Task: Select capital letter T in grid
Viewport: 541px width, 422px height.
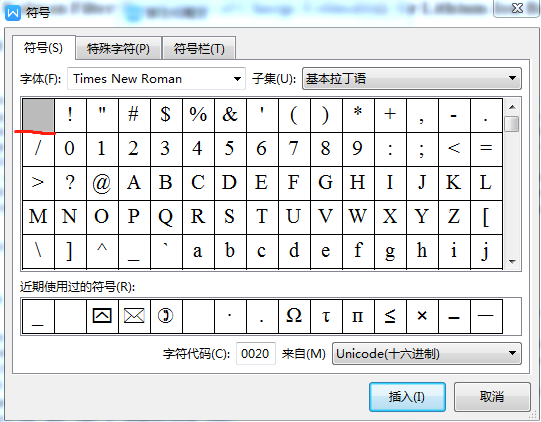Action: tap(262, 217)
